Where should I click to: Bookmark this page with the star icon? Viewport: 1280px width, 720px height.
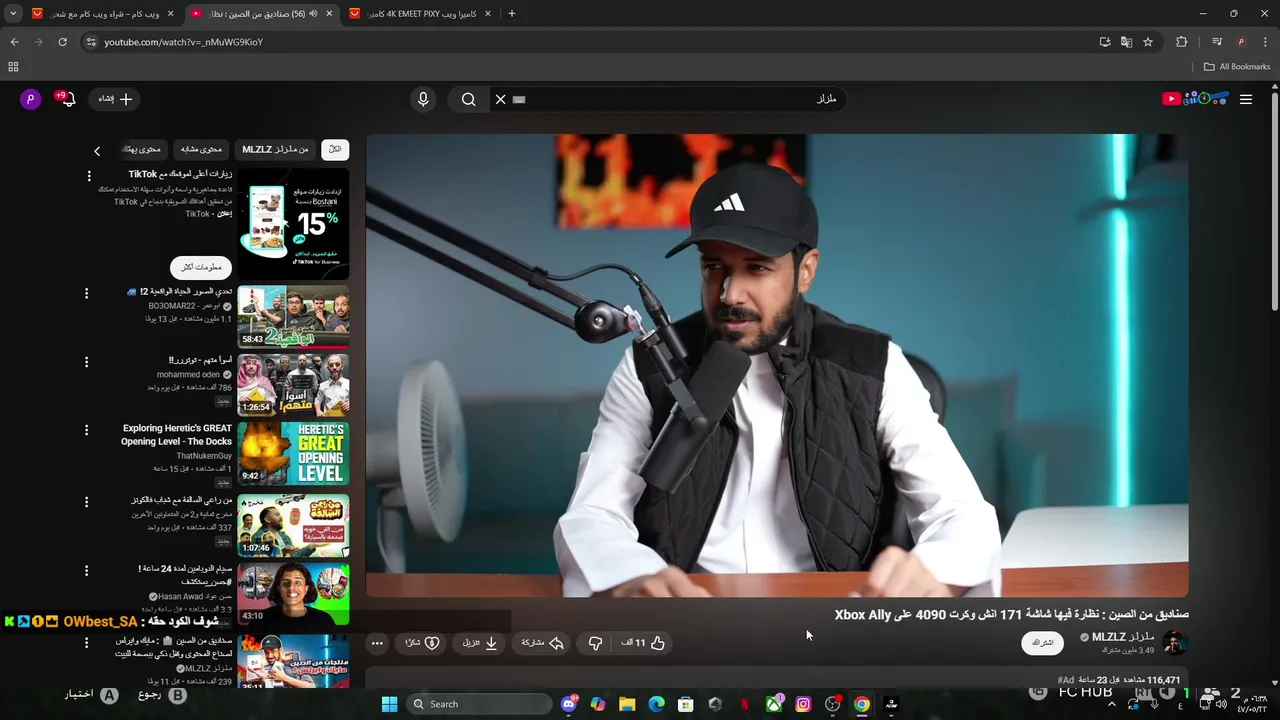[1148, 42]
